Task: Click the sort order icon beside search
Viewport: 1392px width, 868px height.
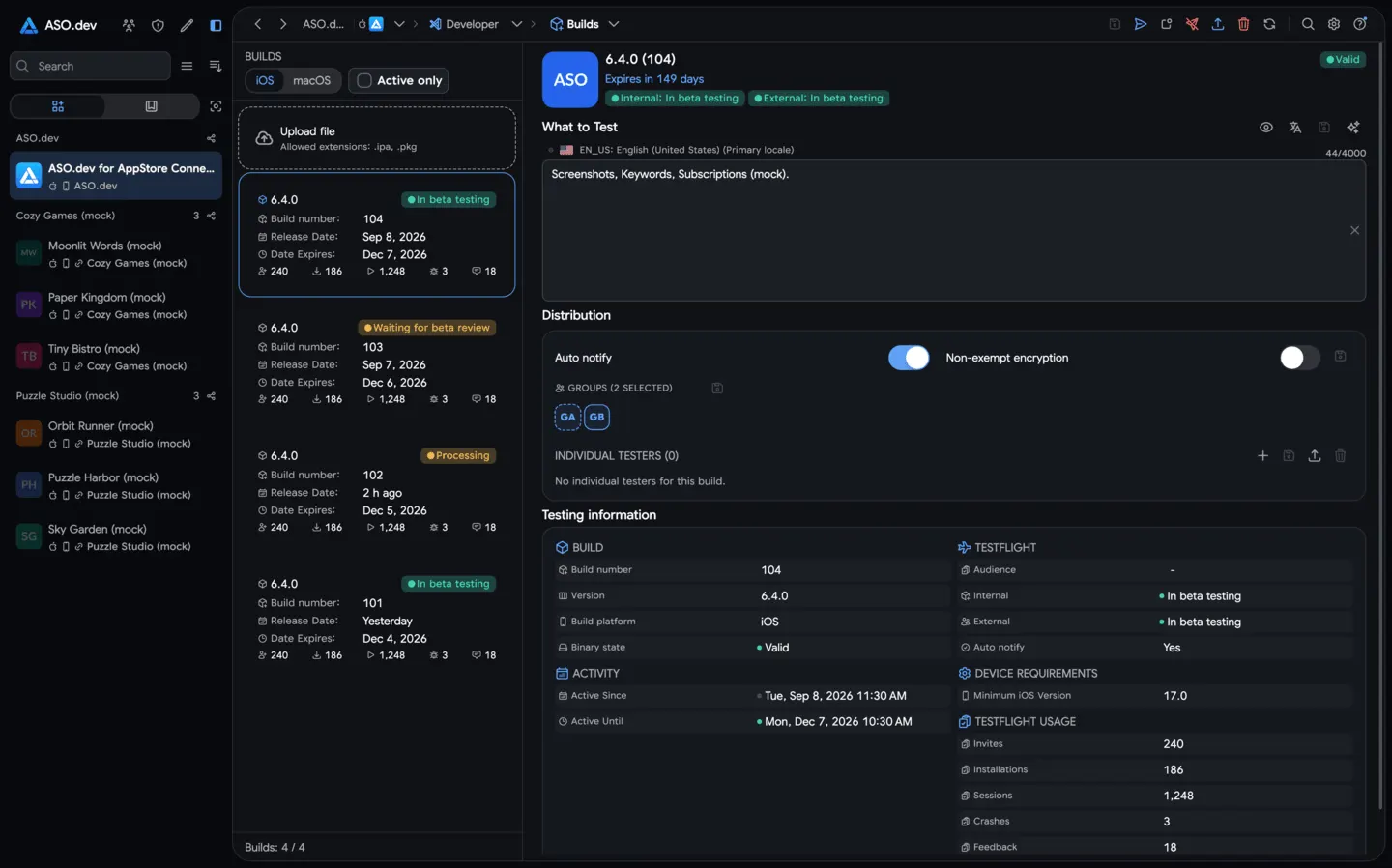Action: point(216,66)
